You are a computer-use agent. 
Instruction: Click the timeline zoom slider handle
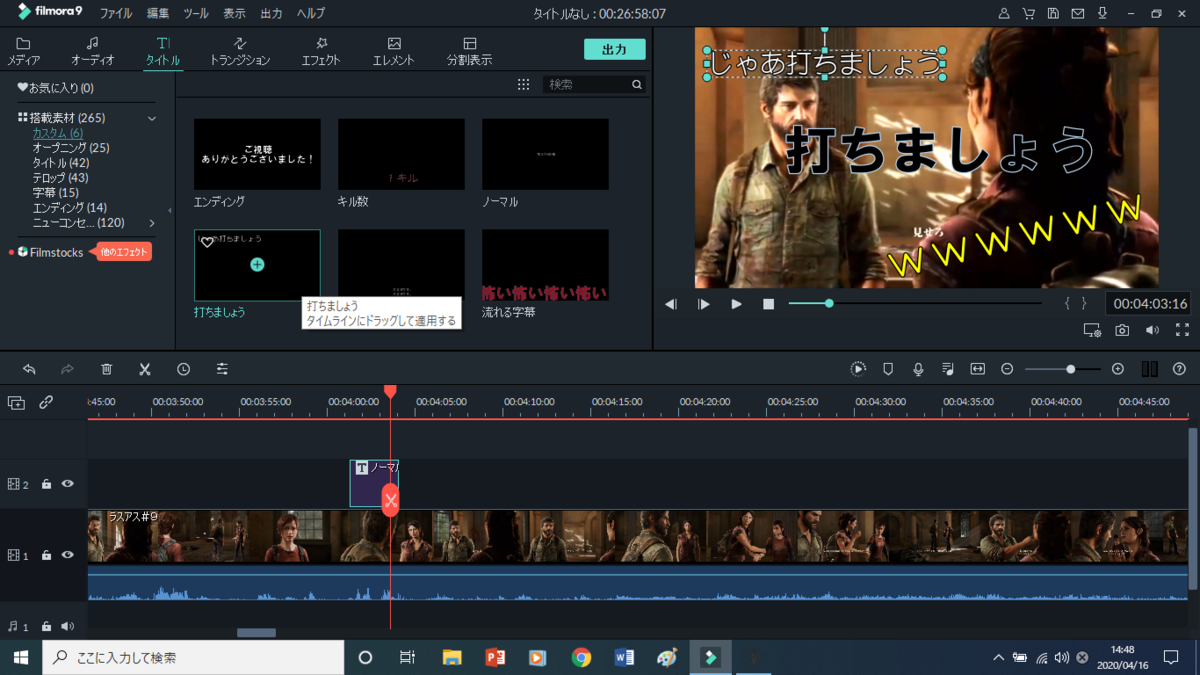(x=1070, y=369)
